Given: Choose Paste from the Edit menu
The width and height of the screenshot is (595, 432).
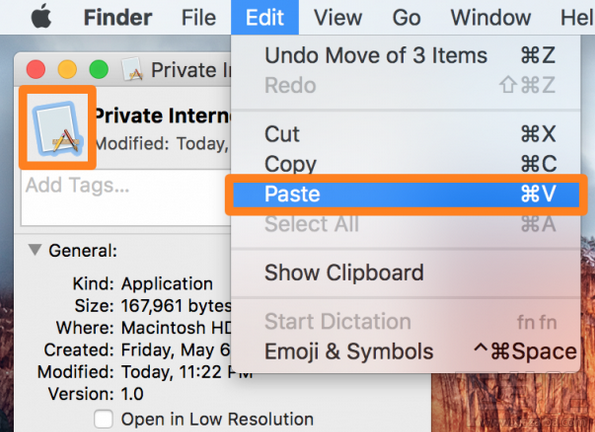Looking at the screenshot, I should (x=406, y=194).
